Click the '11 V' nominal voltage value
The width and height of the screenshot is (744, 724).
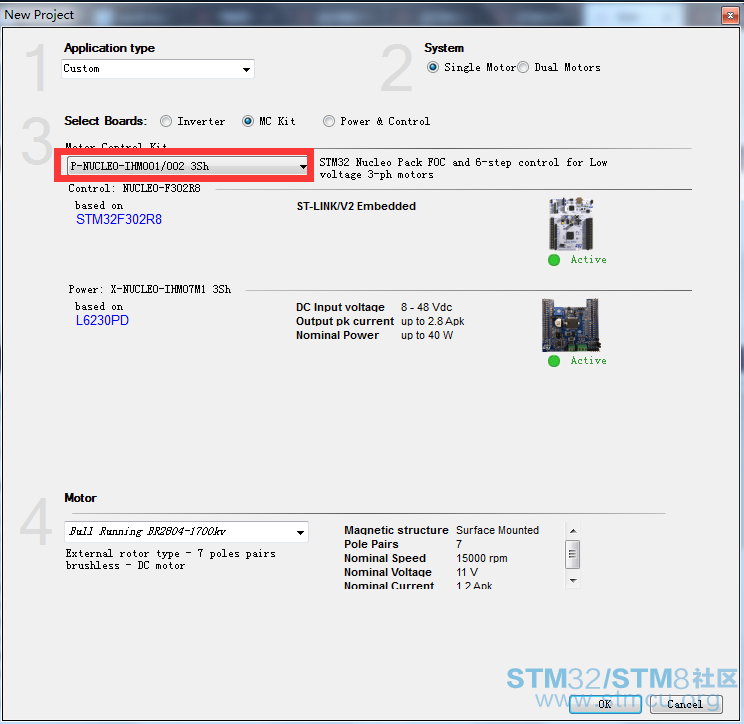pos(467,572)
